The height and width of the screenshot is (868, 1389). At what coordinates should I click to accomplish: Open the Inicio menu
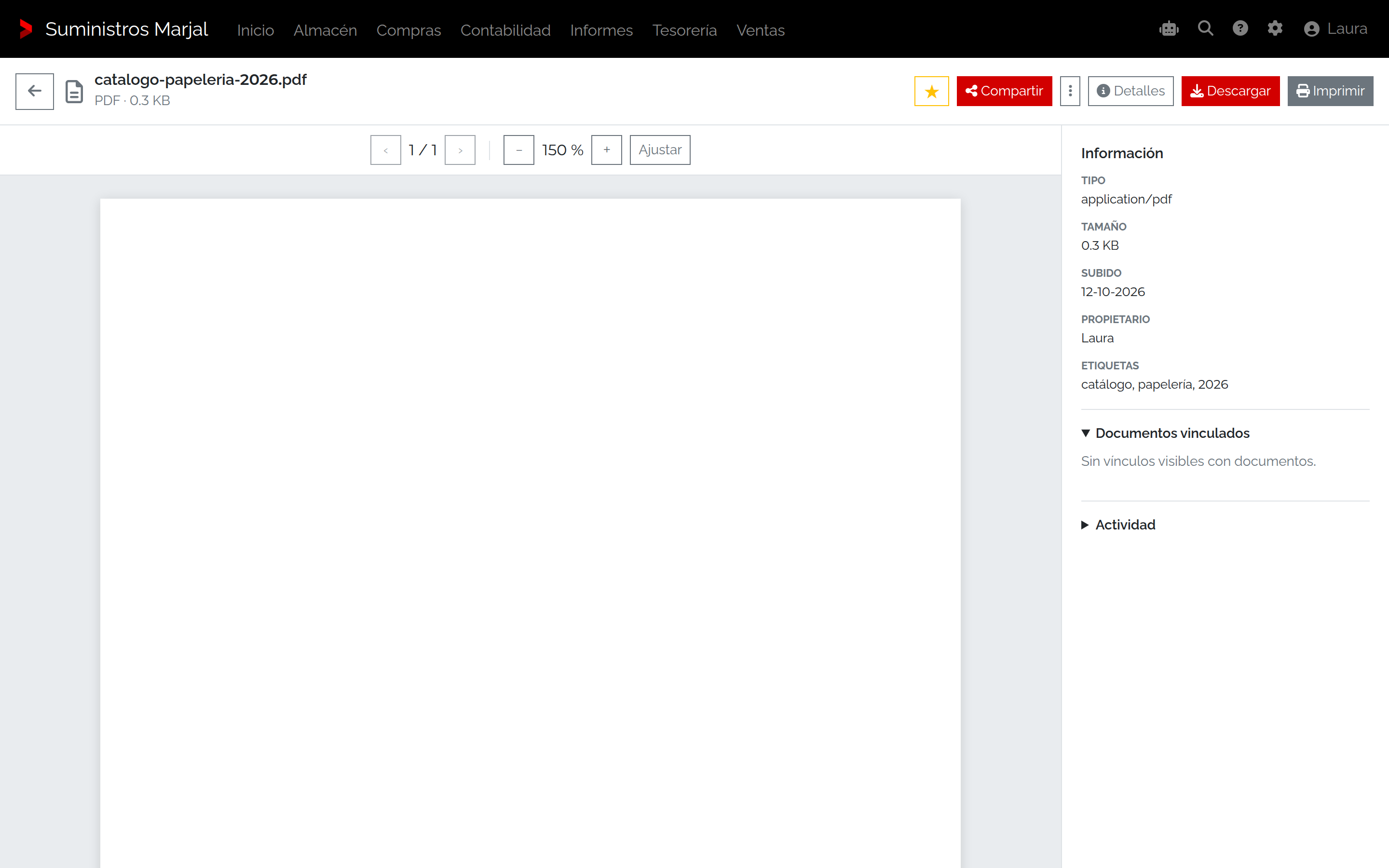tap(256, 30)
